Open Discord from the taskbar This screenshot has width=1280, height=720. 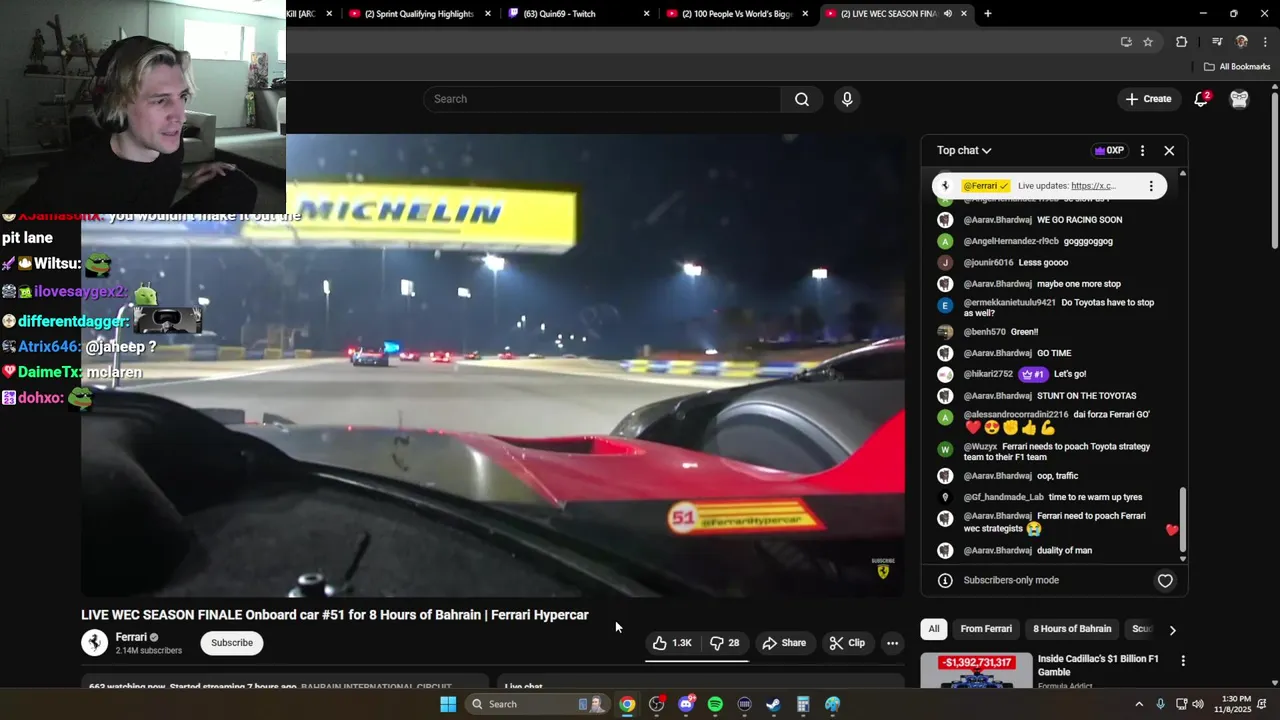(686, 704)
